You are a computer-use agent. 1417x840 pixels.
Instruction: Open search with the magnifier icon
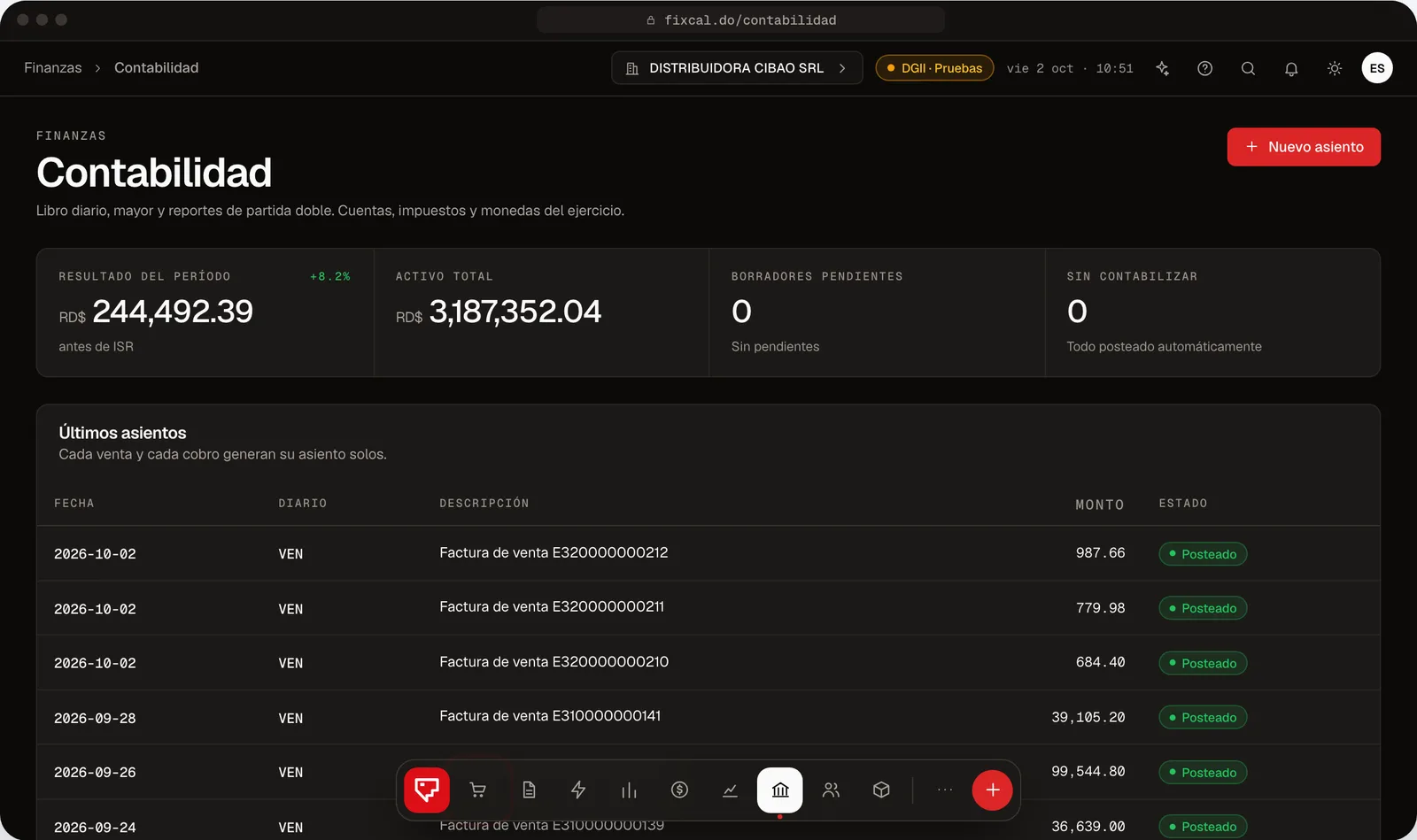coord(1248,68)
